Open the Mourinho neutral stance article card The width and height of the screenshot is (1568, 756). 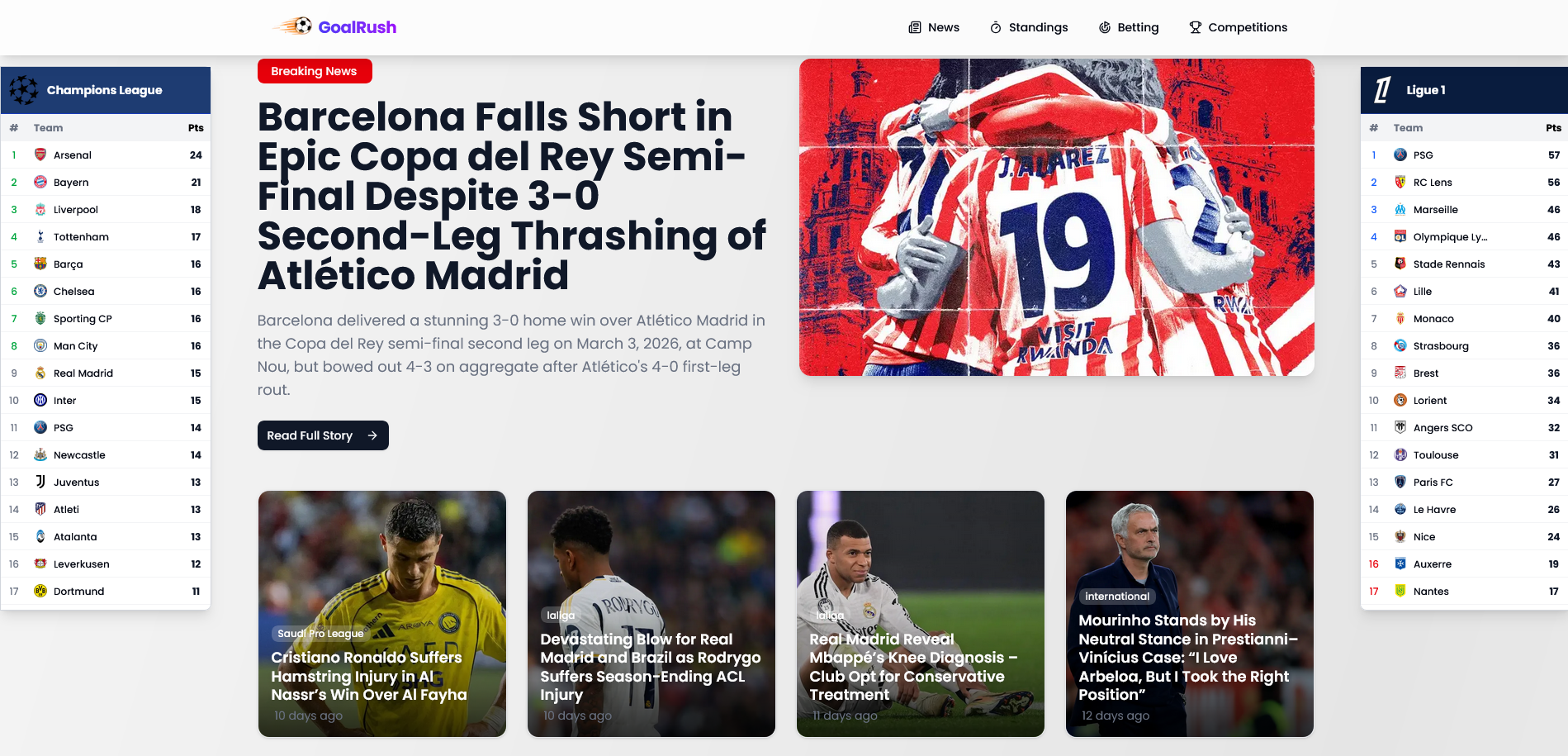(x=1190, y=614)
